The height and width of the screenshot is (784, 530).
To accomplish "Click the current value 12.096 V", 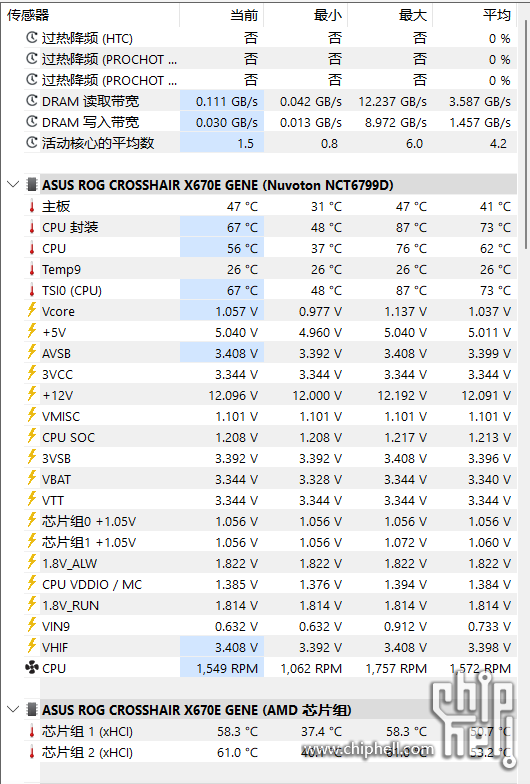I will coord(233,395).
